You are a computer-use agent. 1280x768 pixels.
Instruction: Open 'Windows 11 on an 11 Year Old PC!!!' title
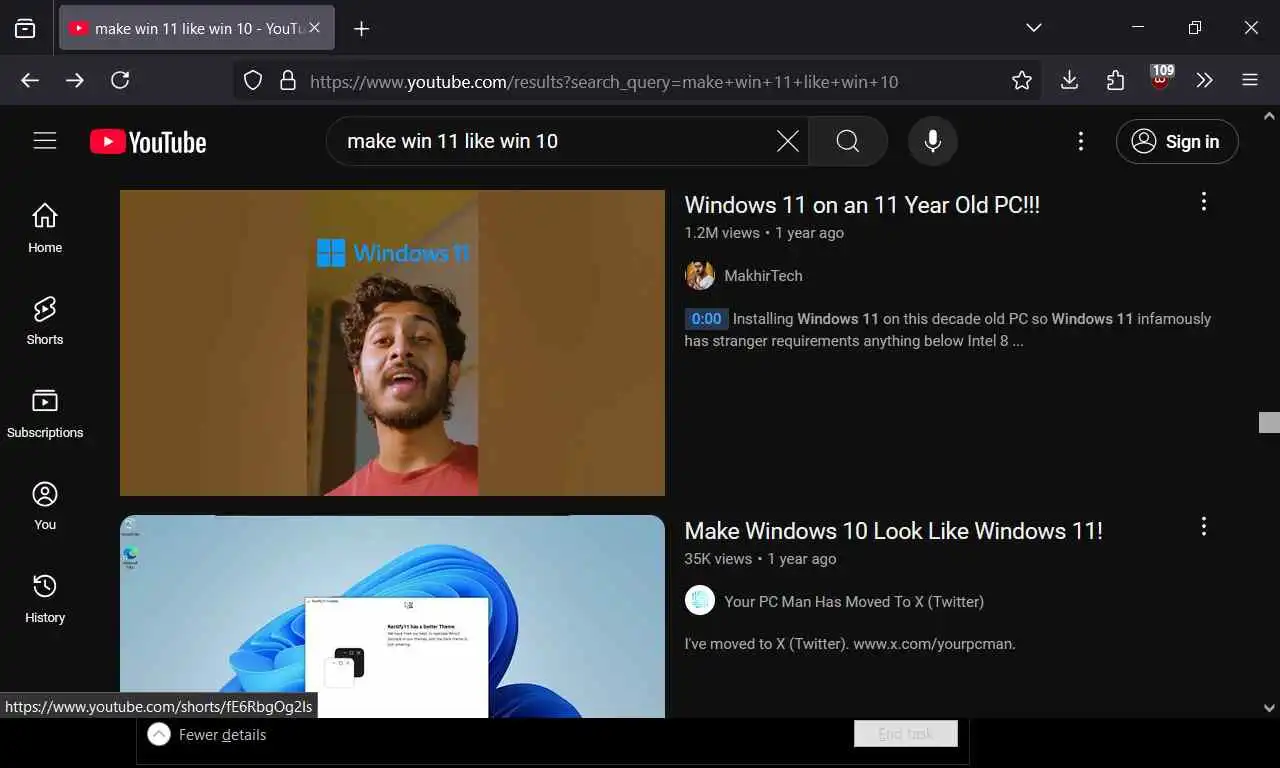pos(862,205)
